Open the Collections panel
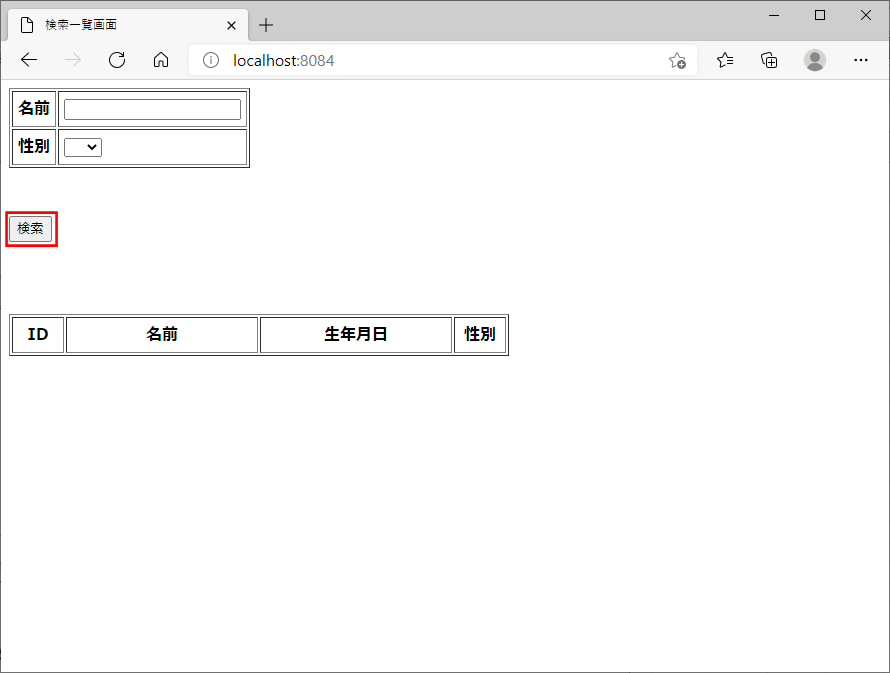This screenshot has width=890, height=673. [x=769, y=60]
